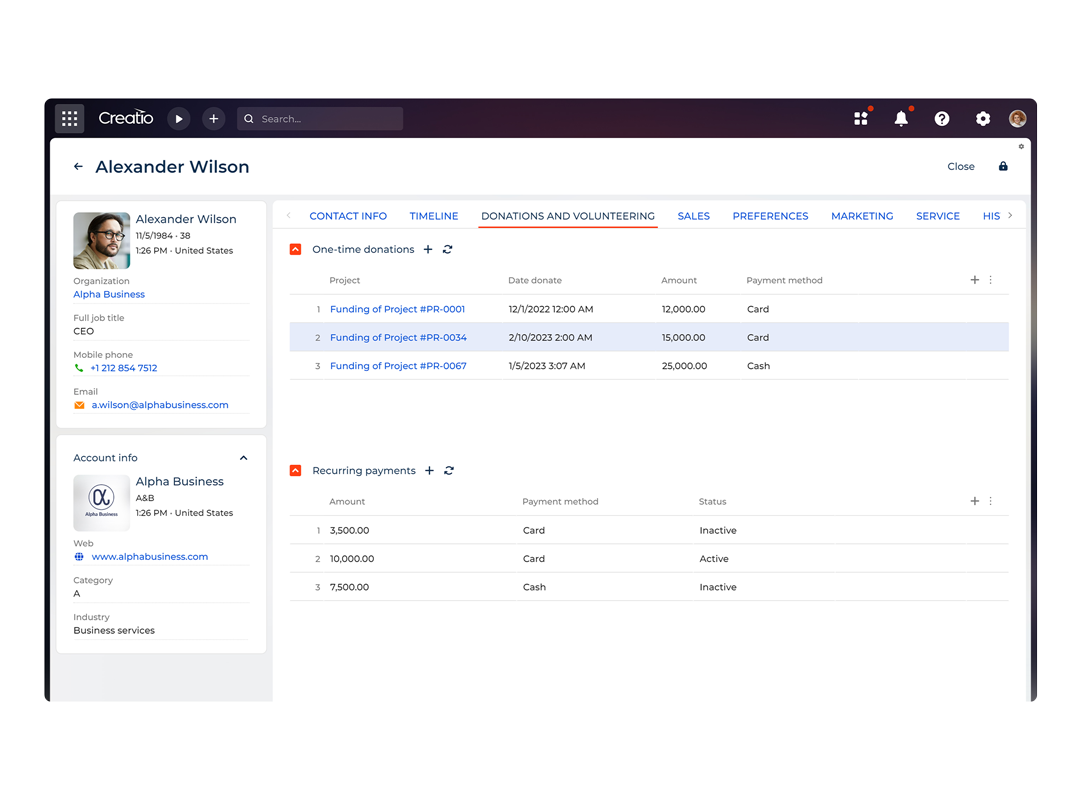Viewport: 1082px width, 800px height.
Task: Collapse the One-time donations section
Action: pyautogui.click(x=295, y=249)
